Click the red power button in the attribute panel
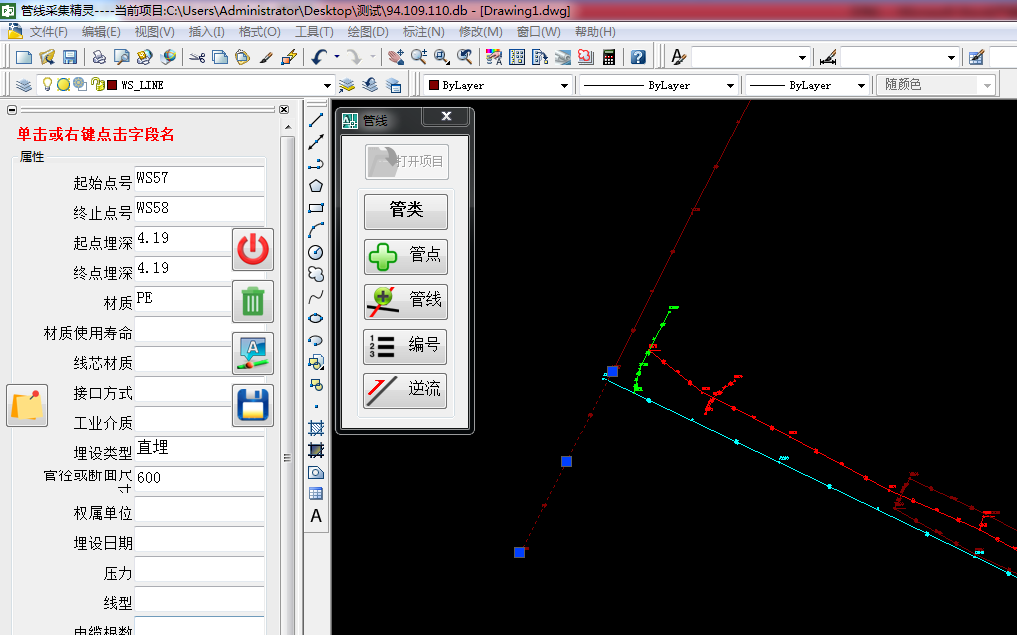The image size is (1017, 635). (x=253, y=249)
